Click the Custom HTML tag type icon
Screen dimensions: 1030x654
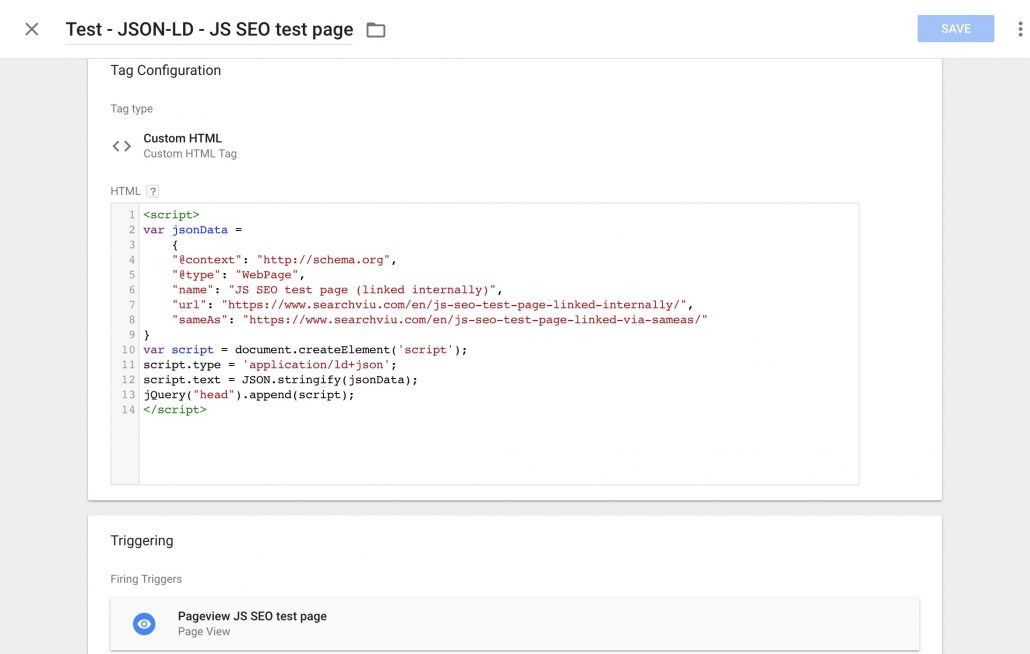(x=120, y=145)
